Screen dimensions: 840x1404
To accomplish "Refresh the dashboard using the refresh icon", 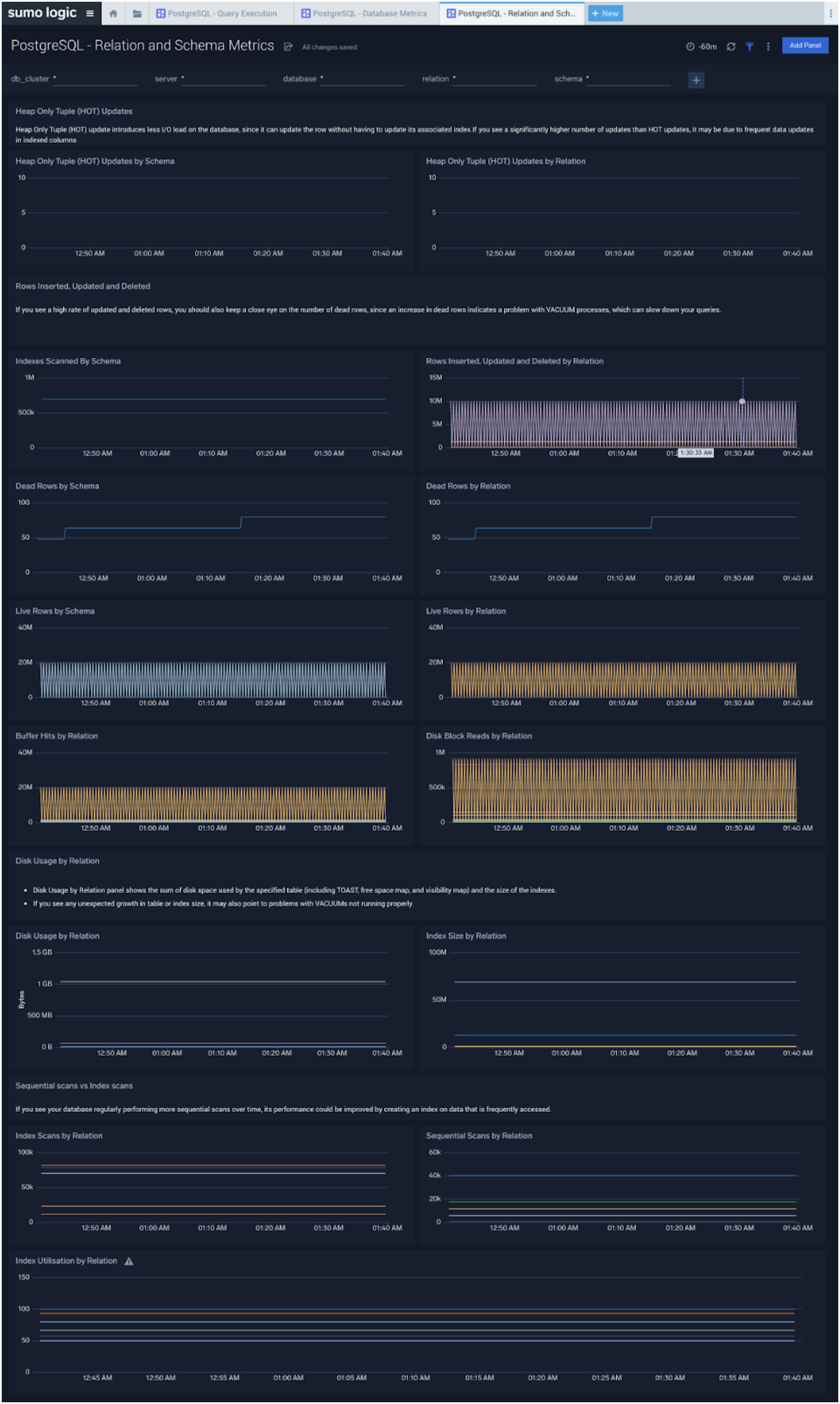I will coord(731,46).
